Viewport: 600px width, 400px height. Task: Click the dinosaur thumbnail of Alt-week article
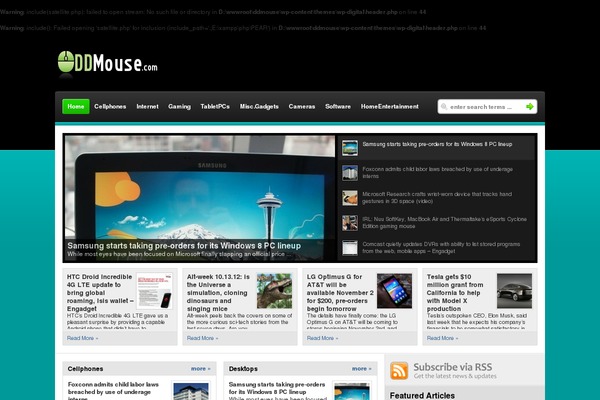274,291
